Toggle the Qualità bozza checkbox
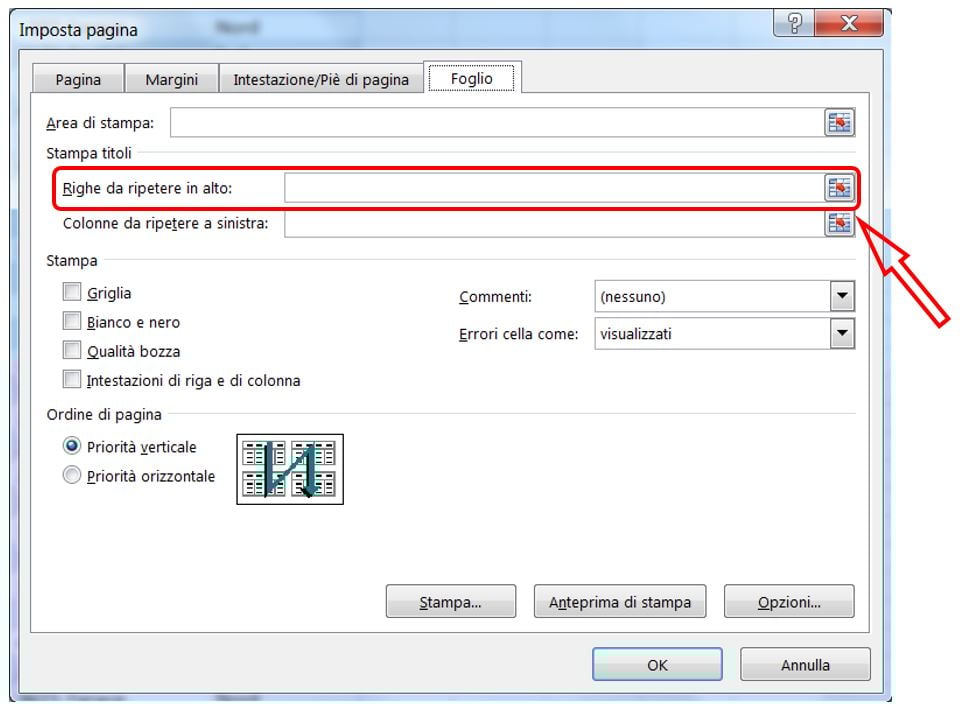967x718 pixels. coord(72,350)
